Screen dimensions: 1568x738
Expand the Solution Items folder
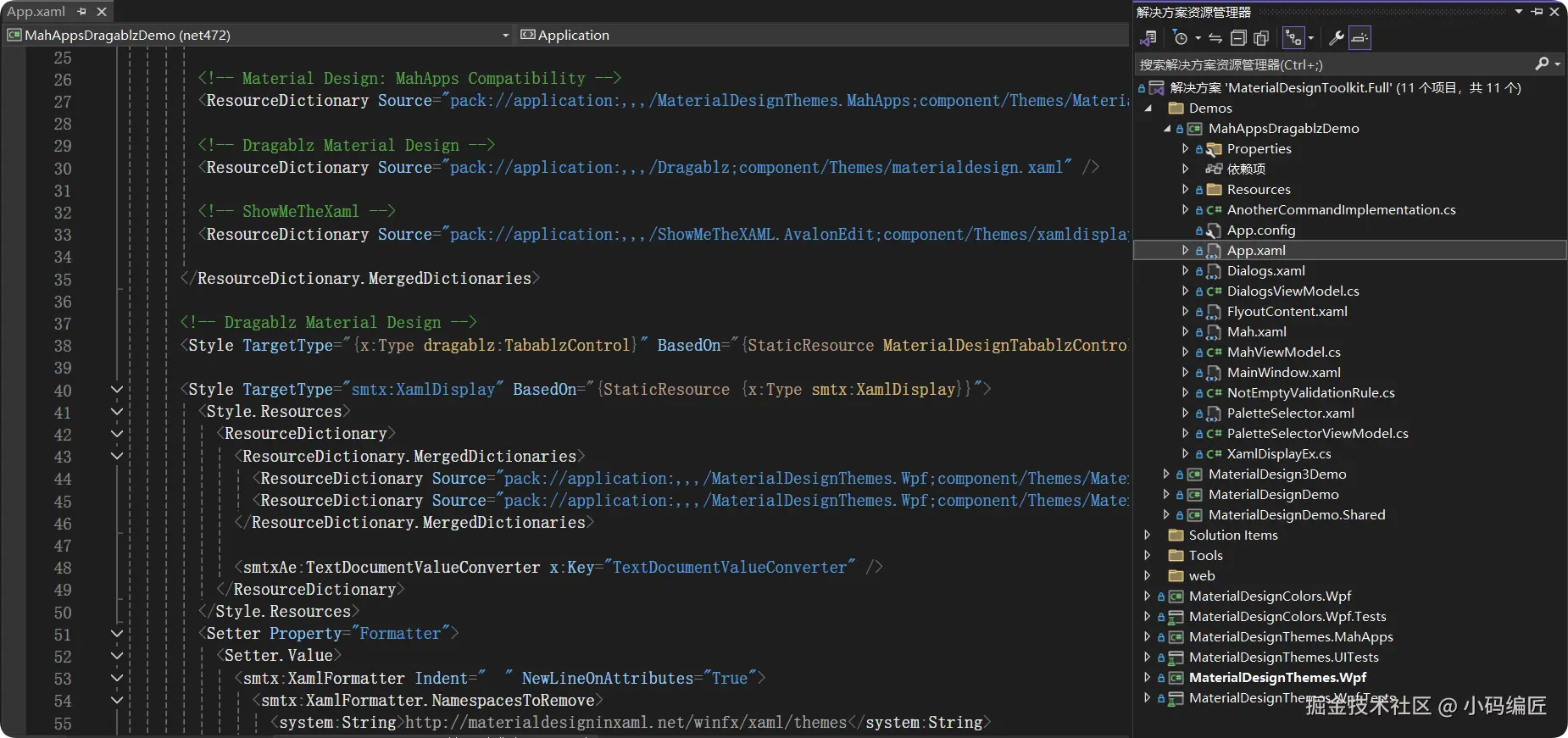(1148, 535)
